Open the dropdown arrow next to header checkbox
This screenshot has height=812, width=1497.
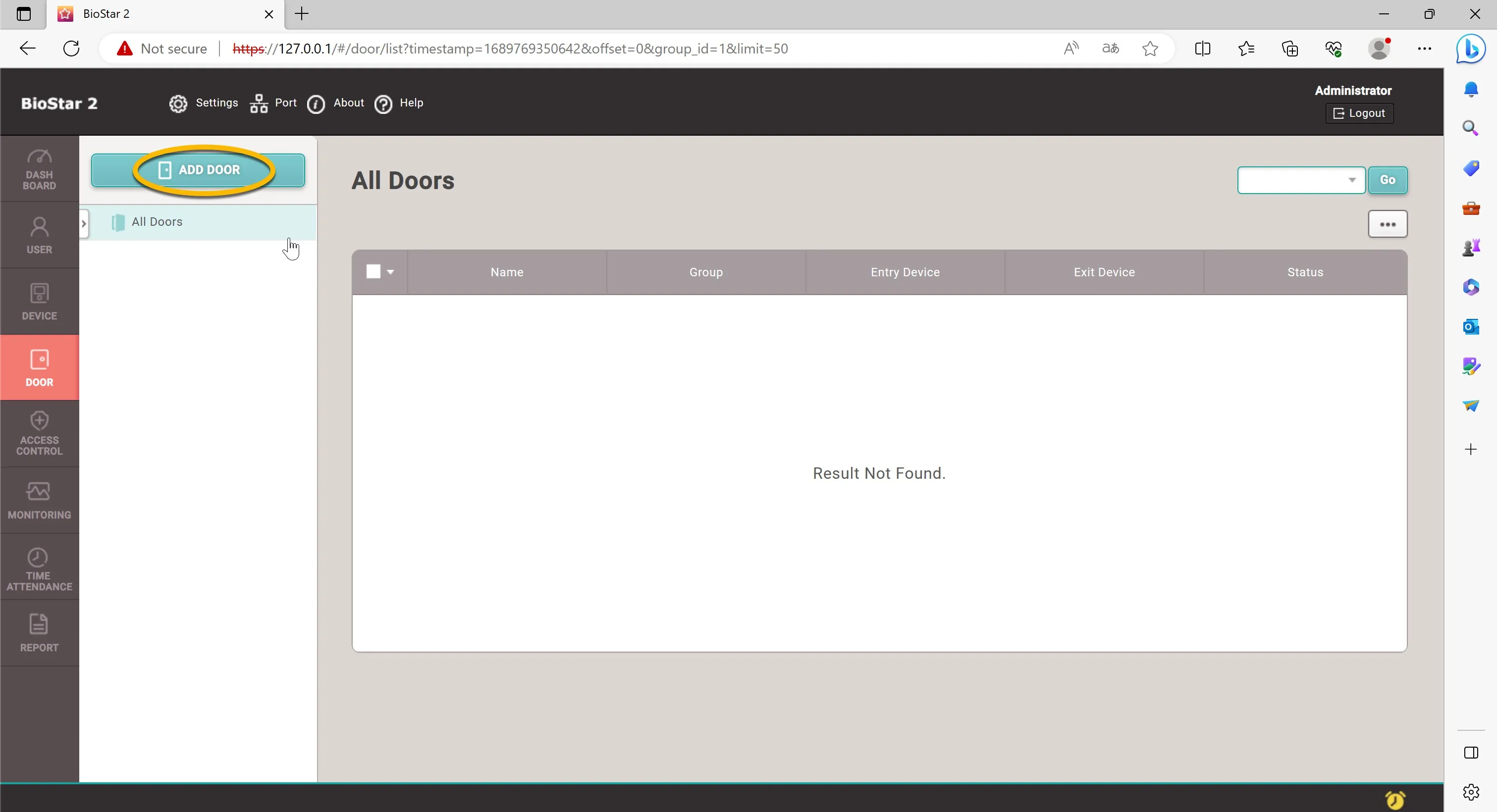(x=390, y=272)
